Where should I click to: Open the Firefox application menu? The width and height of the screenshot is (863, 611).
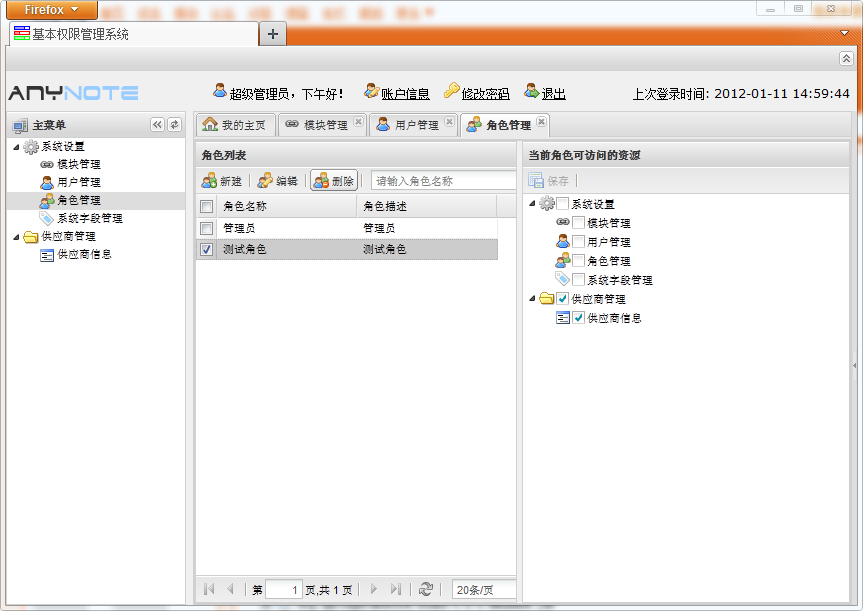pos(52,9)
